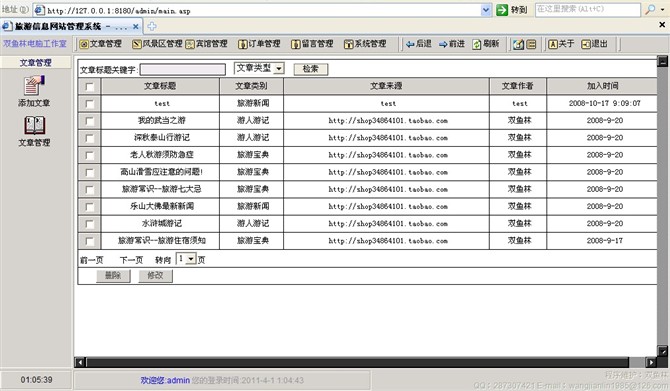Go to 下一页 next page link
Image resolution: width=670 pixels, height=391 pixels.
tap(131, 260)
